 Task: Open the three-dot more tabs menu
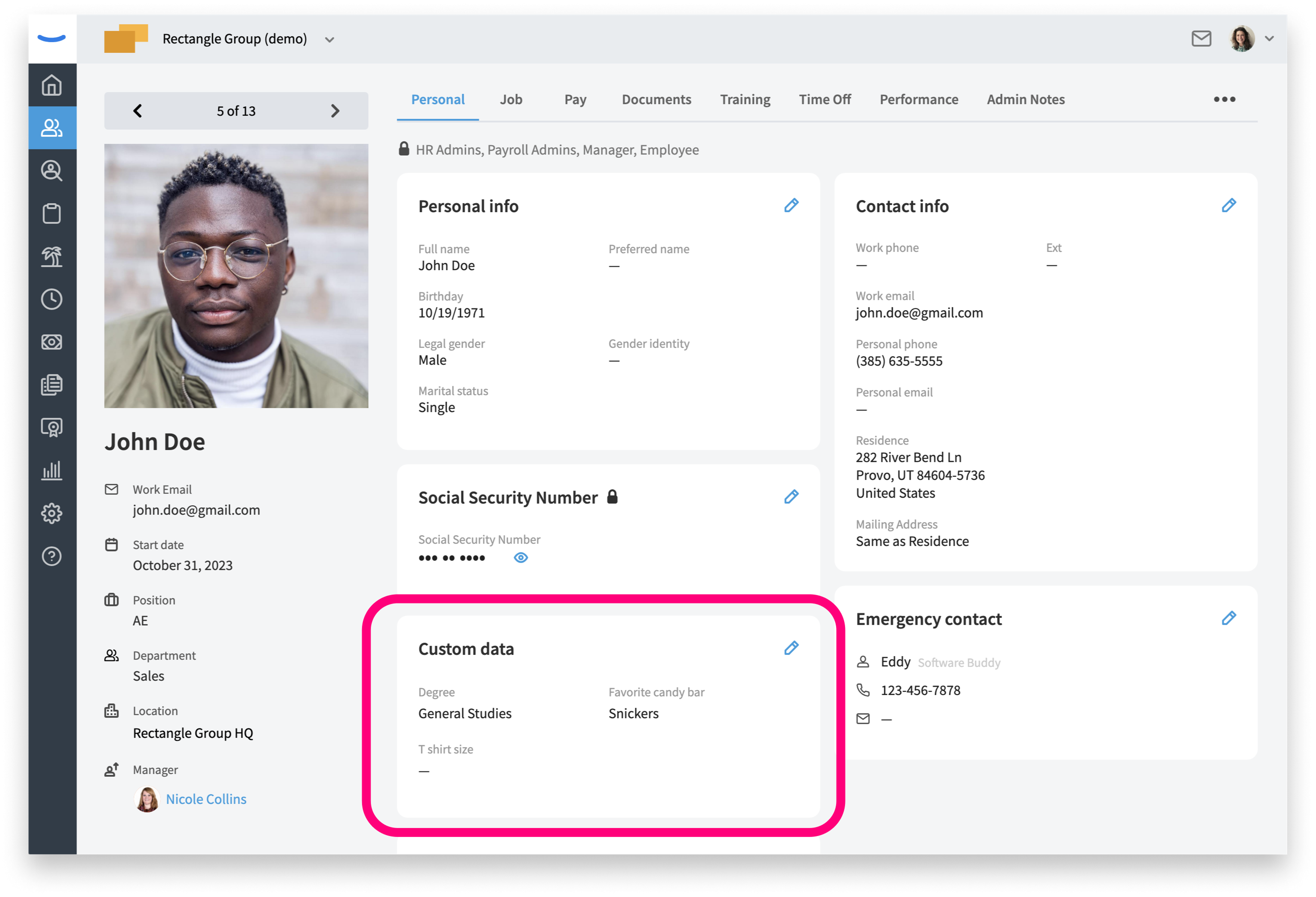pos(1224,99)
